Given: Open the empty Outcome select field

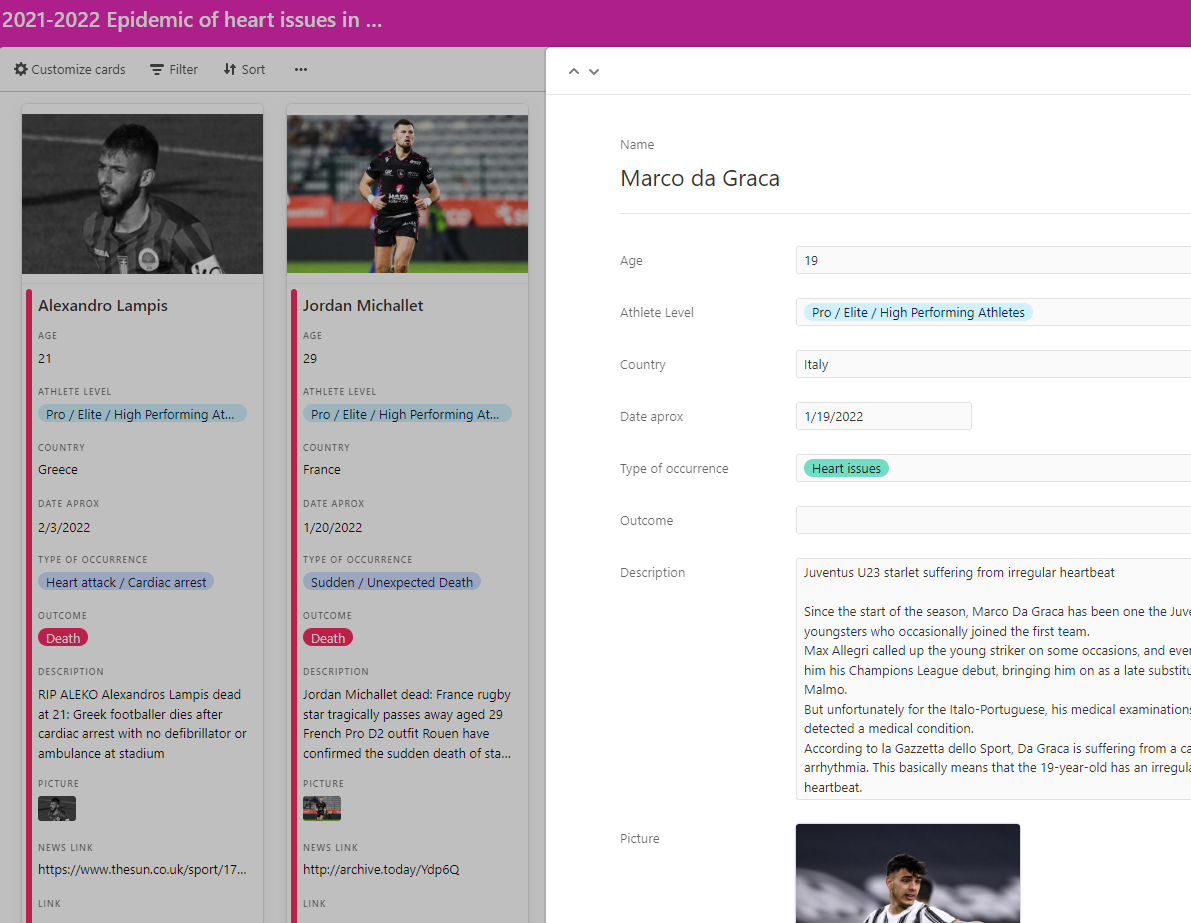Looking at the screenshot, I should pos(993,520).
